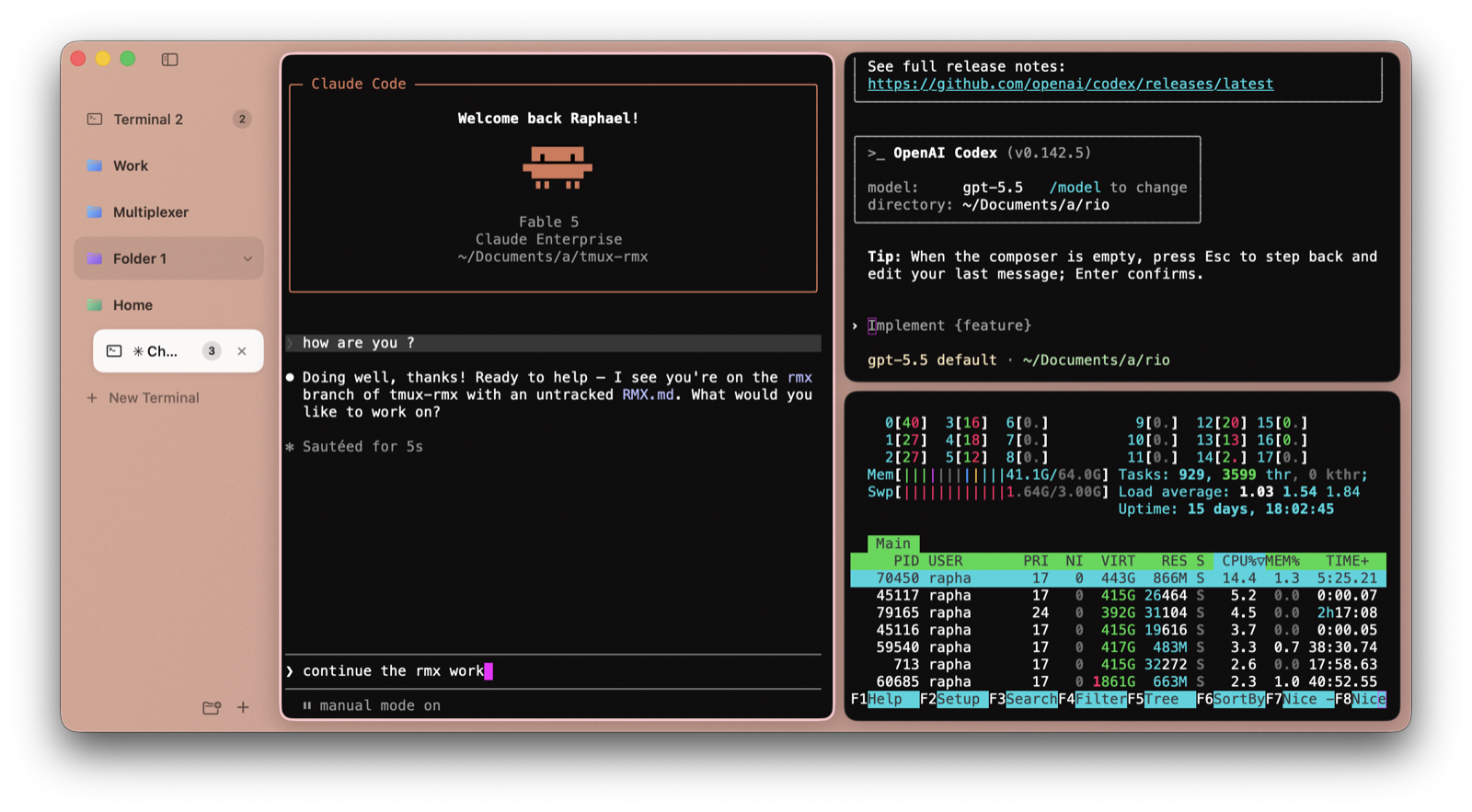Toggle the sidebar panel icon
The height and width of the screenshot is (812, 1472).
pyautogui.click(x=169, y=59)
